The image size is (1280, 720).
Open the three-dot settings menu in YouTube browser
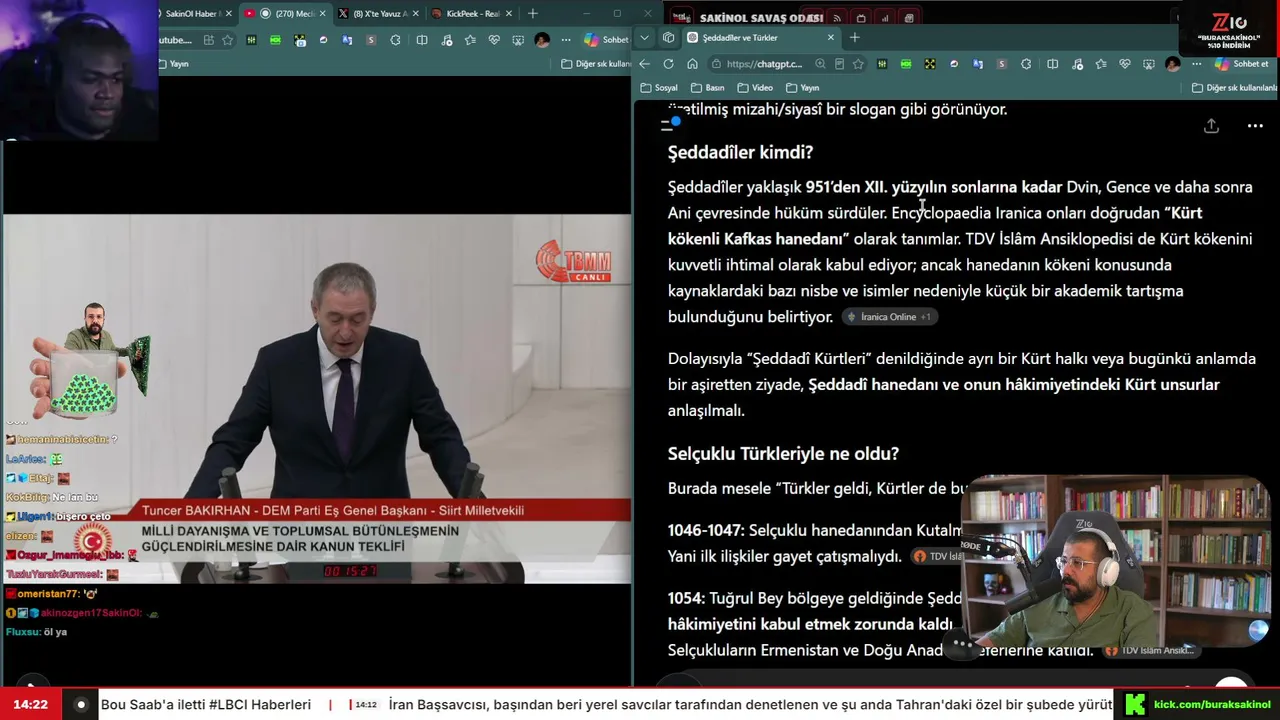566,40
